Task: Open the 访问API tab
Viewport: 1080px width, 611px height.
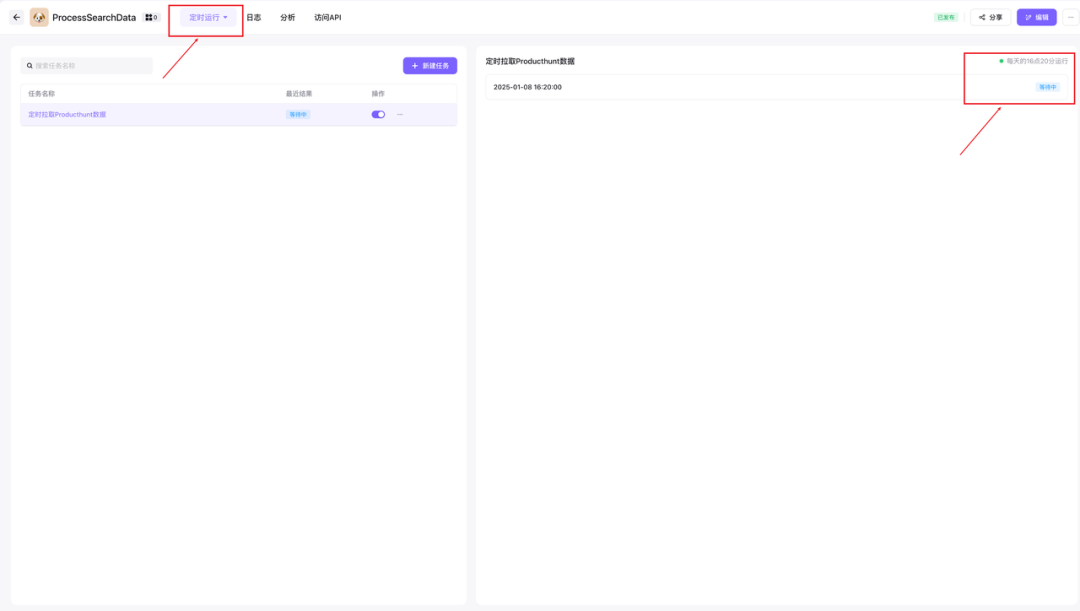Action: [328, 17]
